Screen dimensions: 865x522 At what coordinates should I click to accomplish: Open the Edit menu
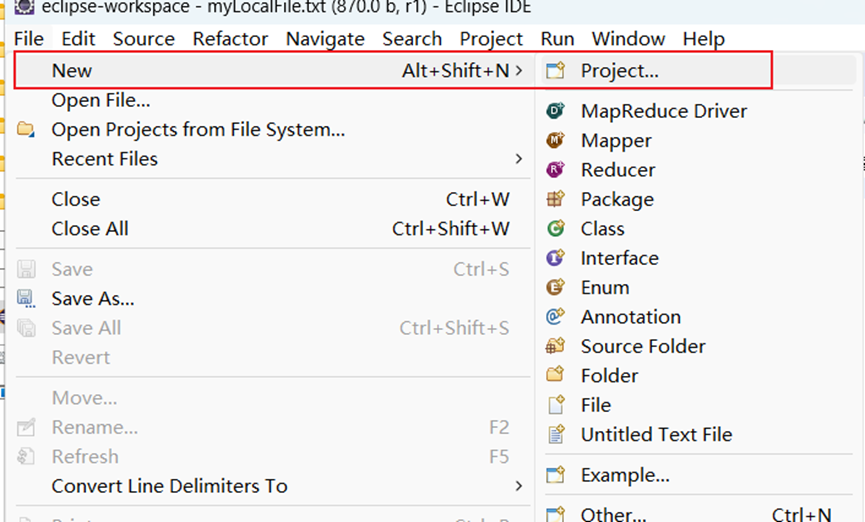(x=78, y=39)
